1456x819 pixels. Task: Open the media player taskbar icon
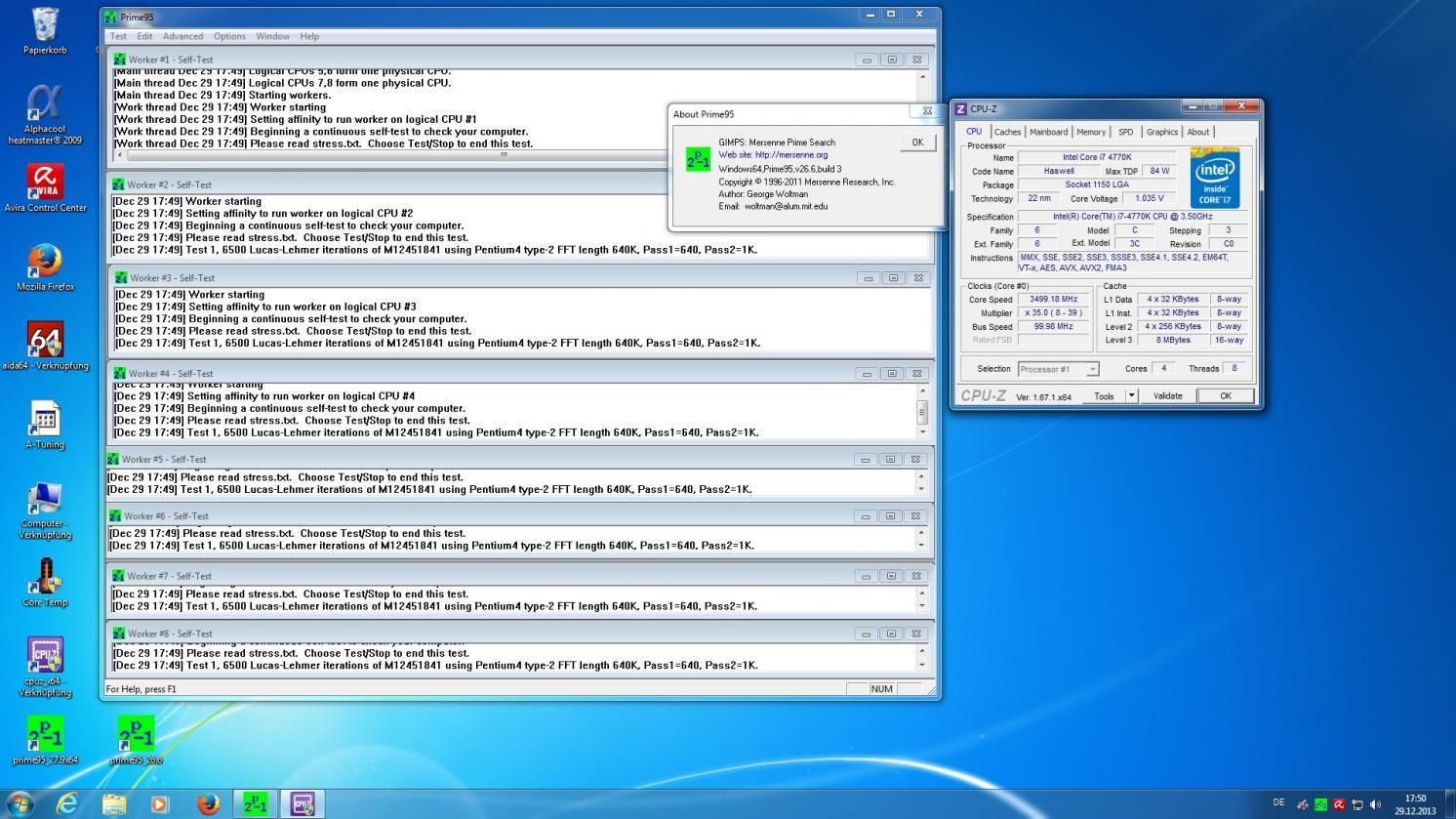160,803
